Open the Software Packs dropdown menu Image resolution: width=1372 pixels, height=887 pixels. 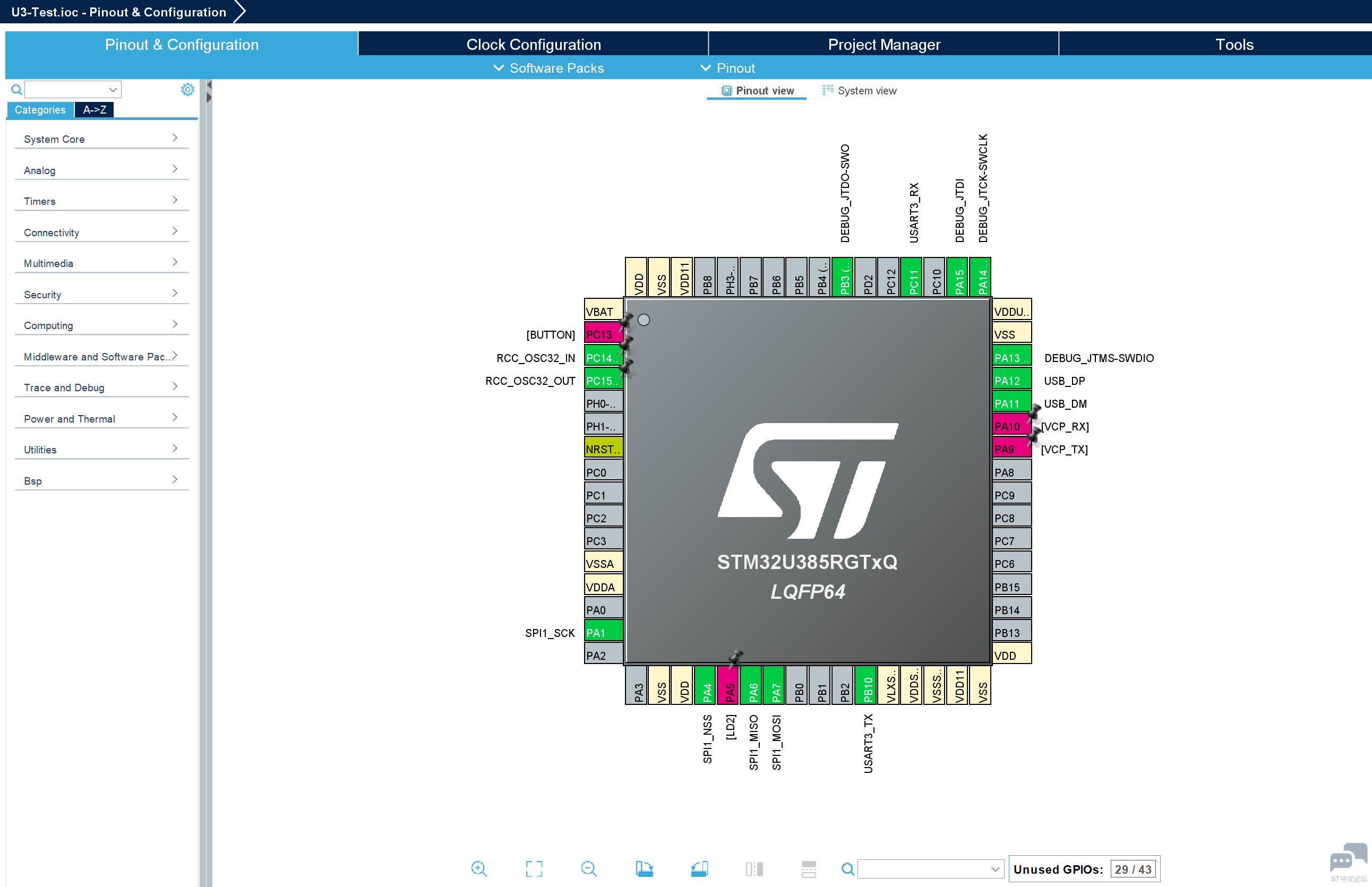(549, 68)
